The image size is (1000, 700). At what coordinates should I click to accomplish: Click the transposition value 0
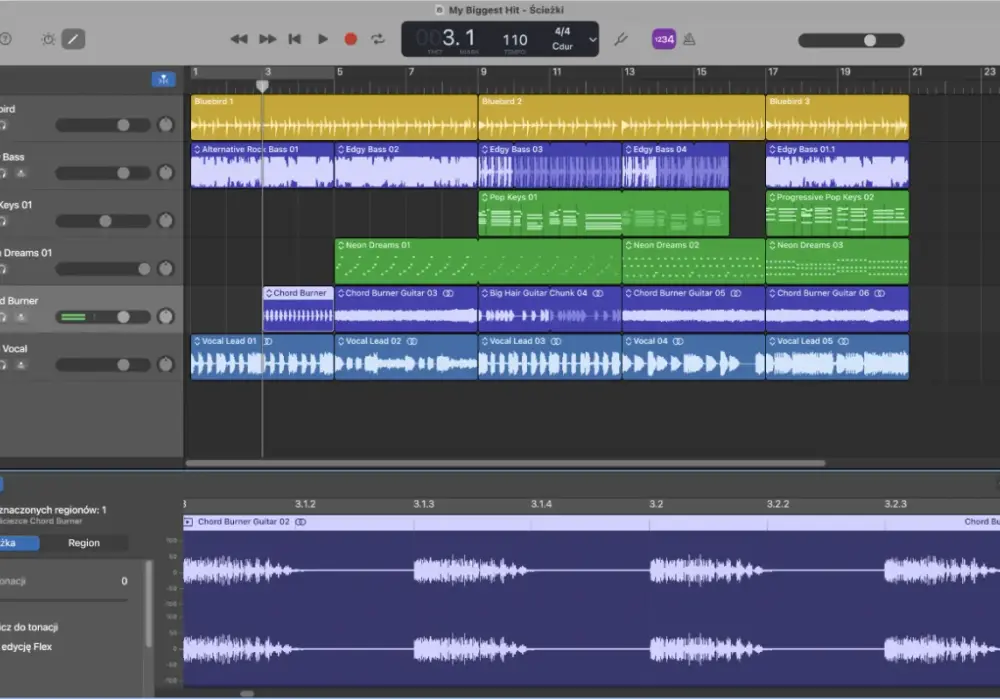124,581
